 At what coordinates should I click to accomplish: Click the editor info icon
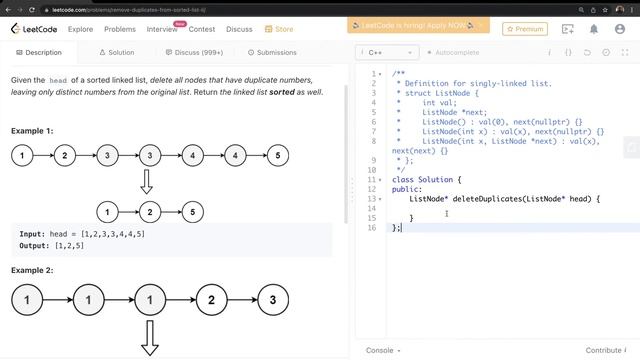pyautogui.click(x=549, y=52)
